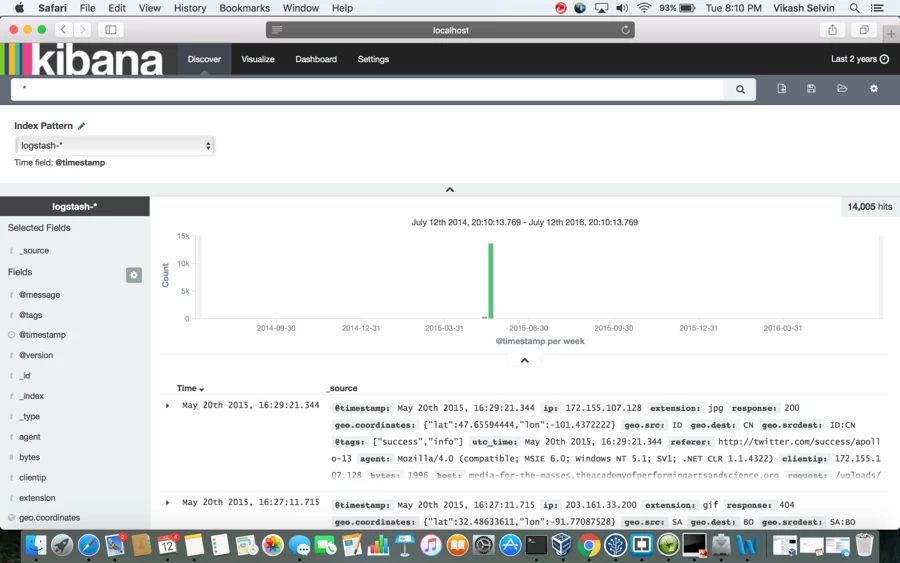Image resolution: width=900 pixels, height=563 pixels.
Task: Expand the 16:27:11.715 log row
Action: (167, 503)
